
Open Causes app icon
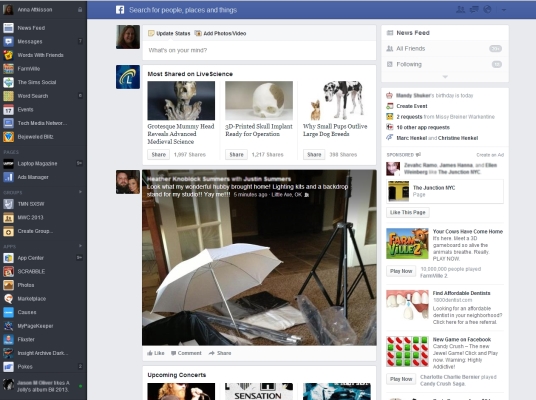pos(8,312)
